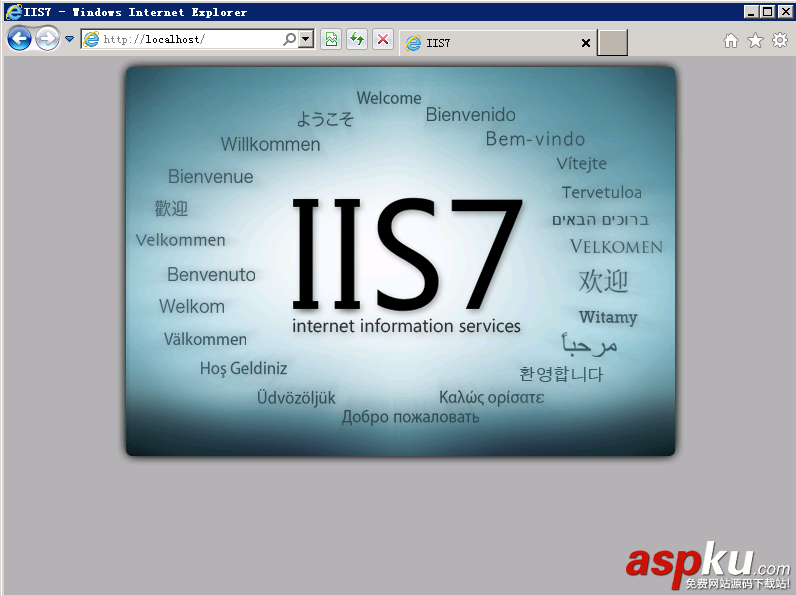Click the 'Witamy' text
Viewport: 796px width, 596px height.
click(x=608, y=317)
